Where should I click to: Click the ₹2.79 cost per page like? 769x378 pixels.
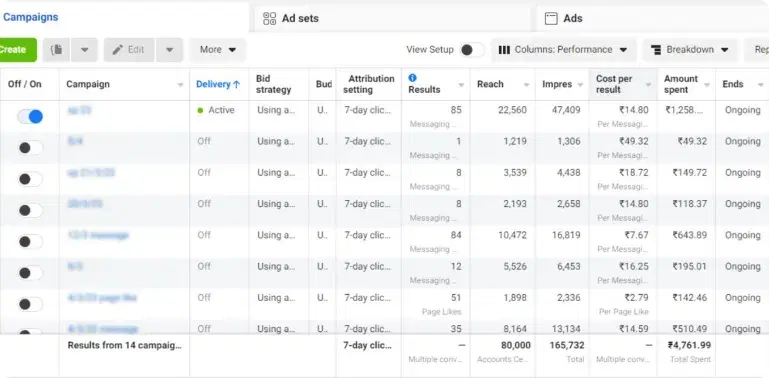[x=636, y=298]
